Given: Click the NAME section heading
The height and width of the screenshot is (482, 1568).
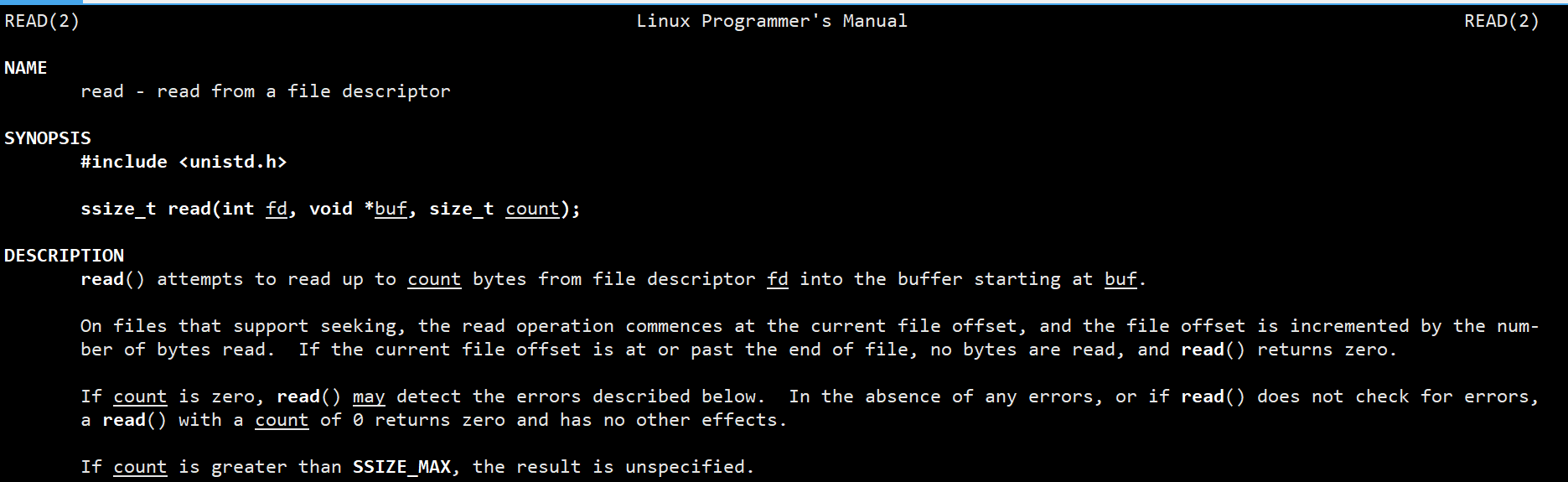Looking at the screenshot, I should click(26, 68).
